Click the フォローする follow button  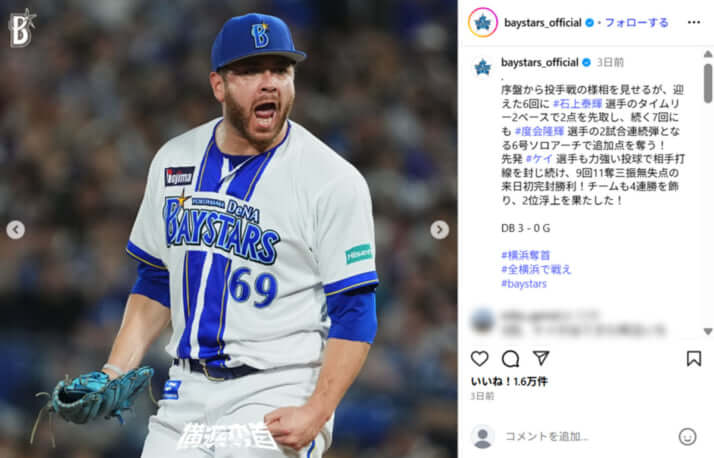click(636, 22)
